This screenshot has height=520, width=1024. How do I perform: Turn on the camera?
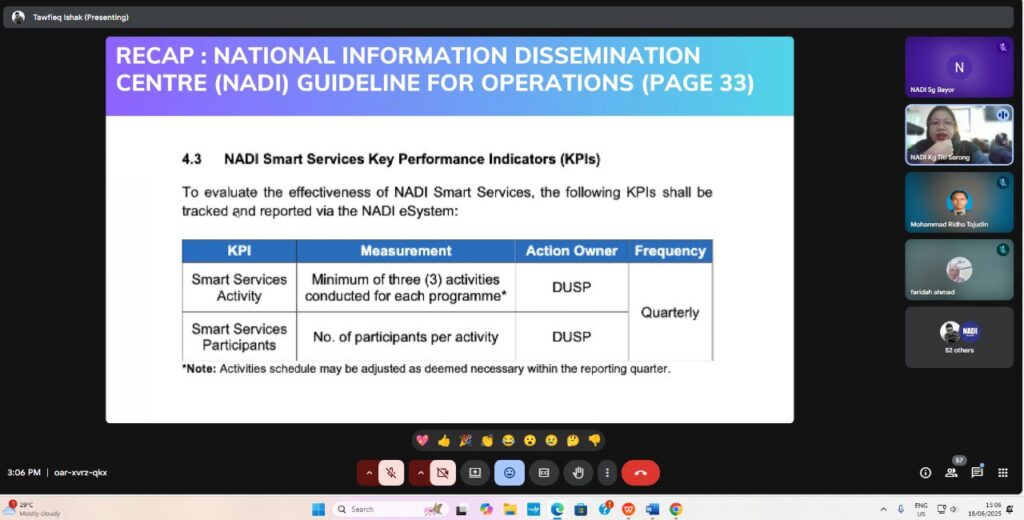pos(443,472)
